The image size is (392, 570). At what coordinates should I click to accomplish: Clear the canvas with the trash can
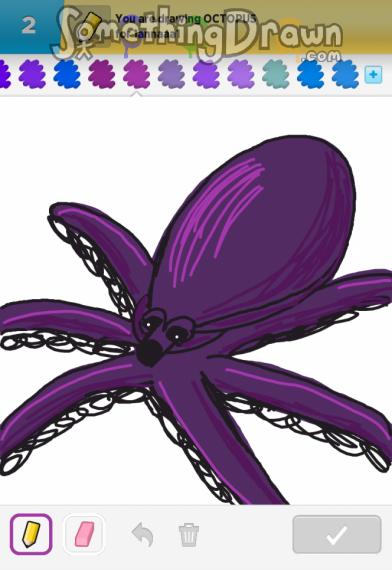189,534
